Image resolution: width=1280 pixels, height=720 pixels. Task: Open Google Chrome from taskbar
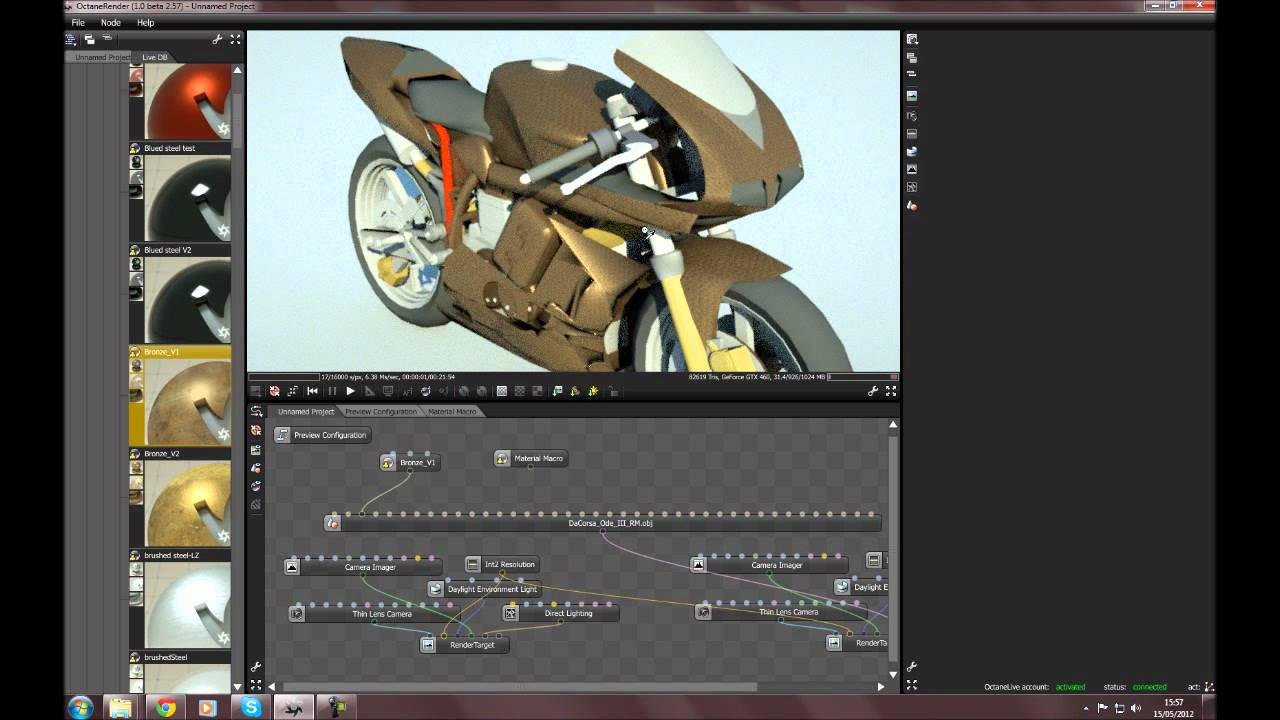click(165, 708)
